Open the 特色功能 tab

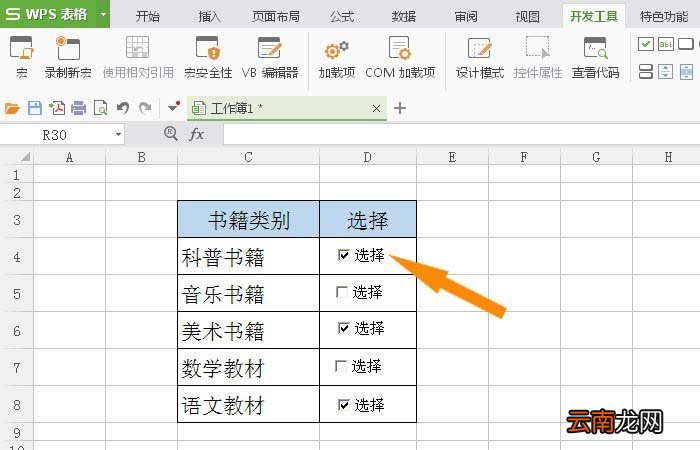coord(664,17)
